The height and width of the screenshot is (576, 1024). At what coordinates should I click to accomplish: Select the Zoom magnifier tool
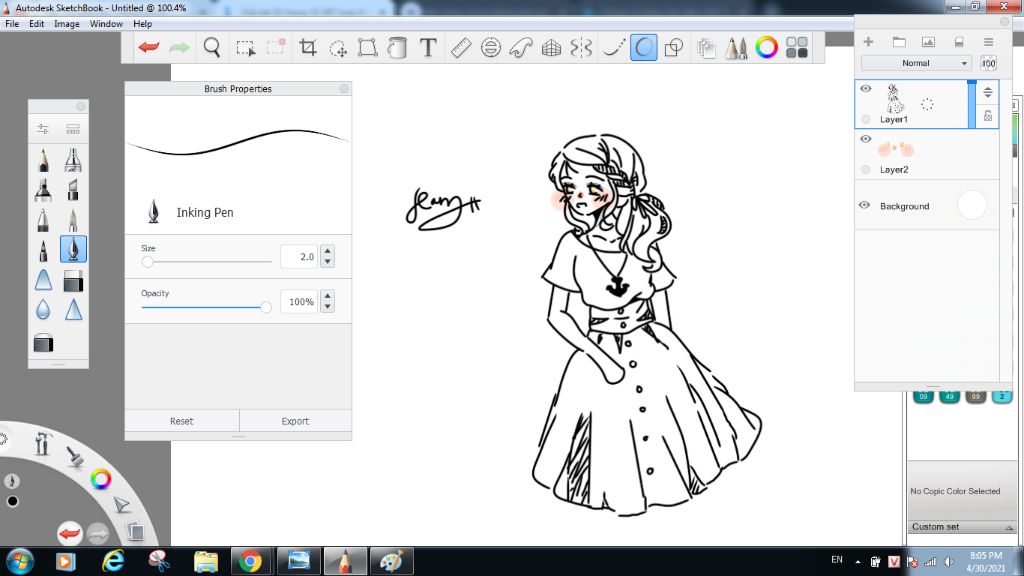212,47
